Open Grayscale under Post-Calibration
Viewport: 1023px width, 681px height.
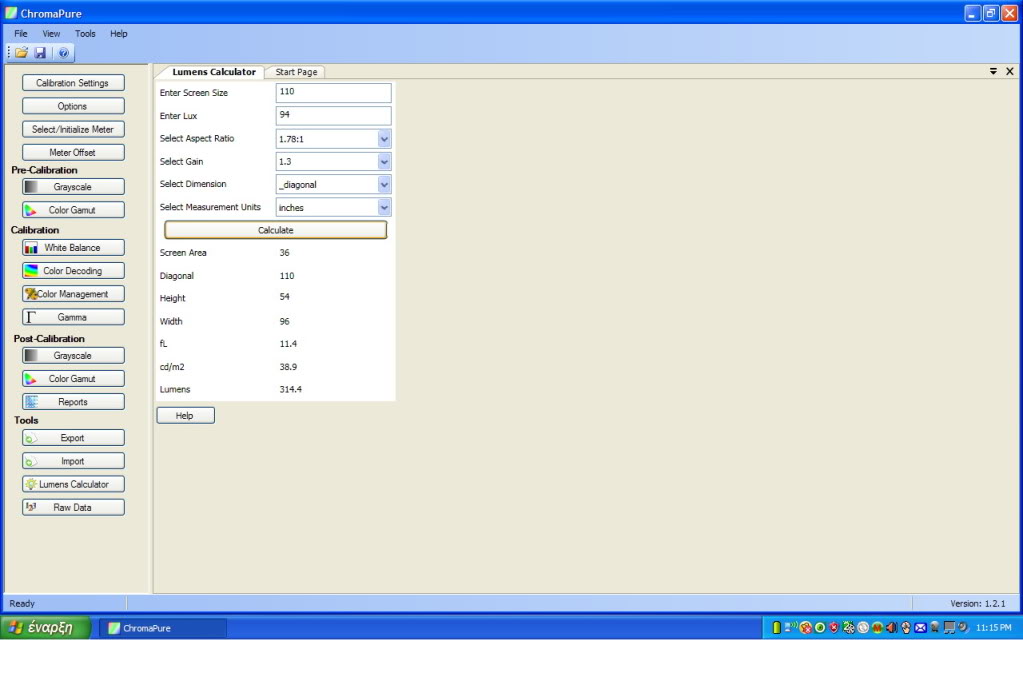[x=73, y=356]
